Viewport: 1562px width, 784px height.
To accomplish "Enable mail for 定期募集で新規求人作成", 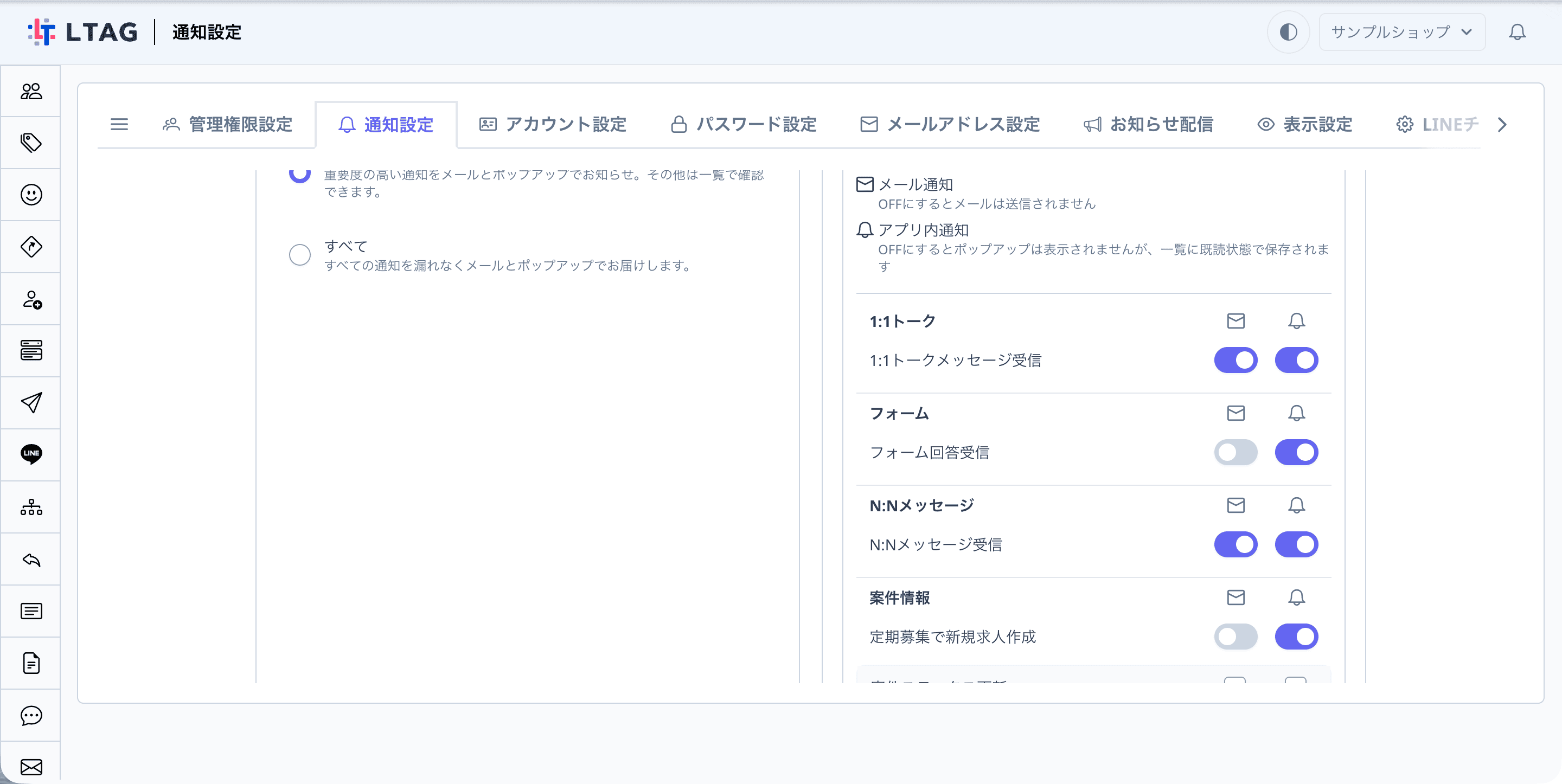I will [1236, 637].
